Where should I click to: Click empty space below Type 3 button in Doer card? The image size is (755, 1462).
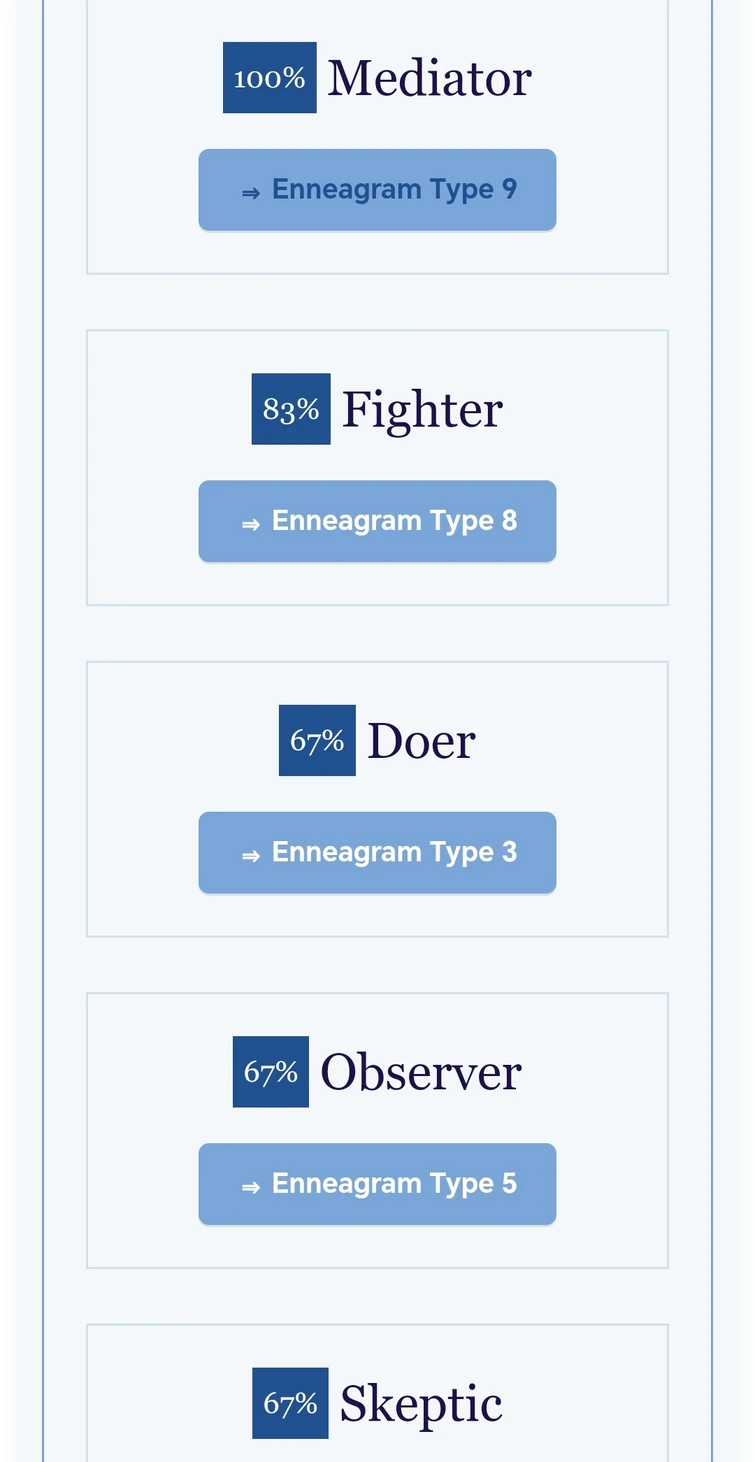377,914
